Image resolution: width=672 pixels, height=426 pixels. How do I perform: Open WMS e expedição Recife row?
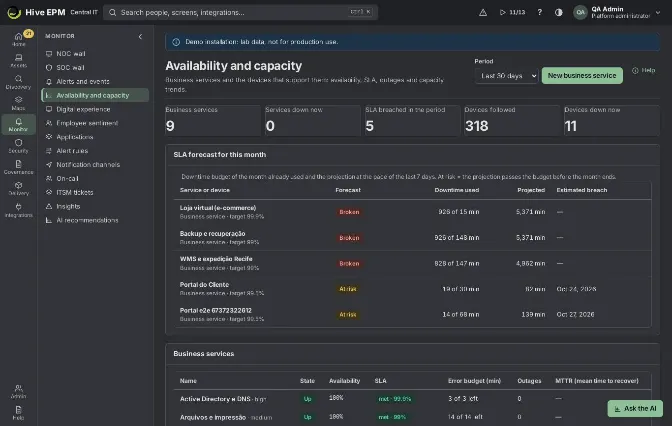[412, 263]
